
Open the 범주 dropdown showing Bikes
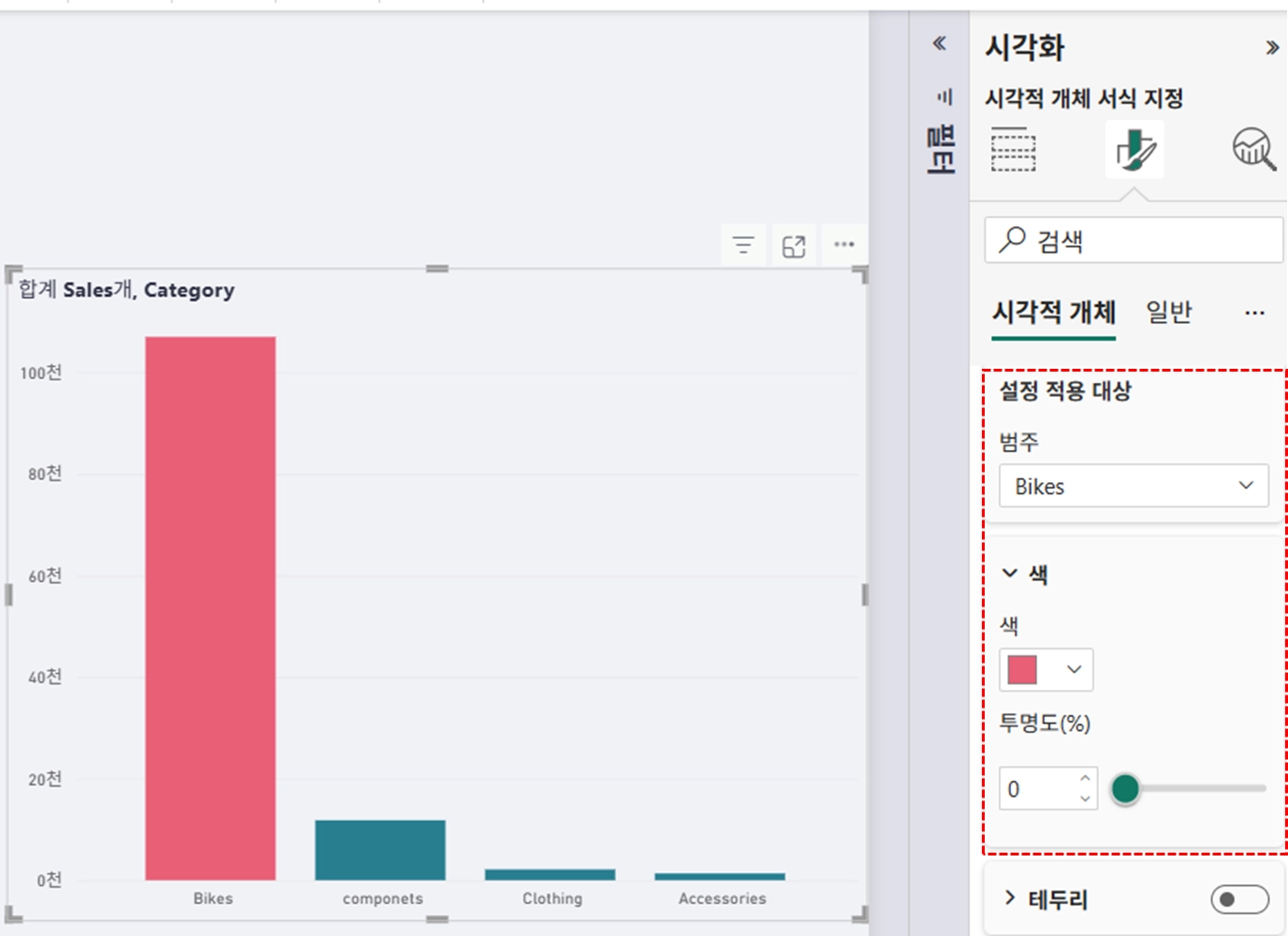coord(1133,487)
